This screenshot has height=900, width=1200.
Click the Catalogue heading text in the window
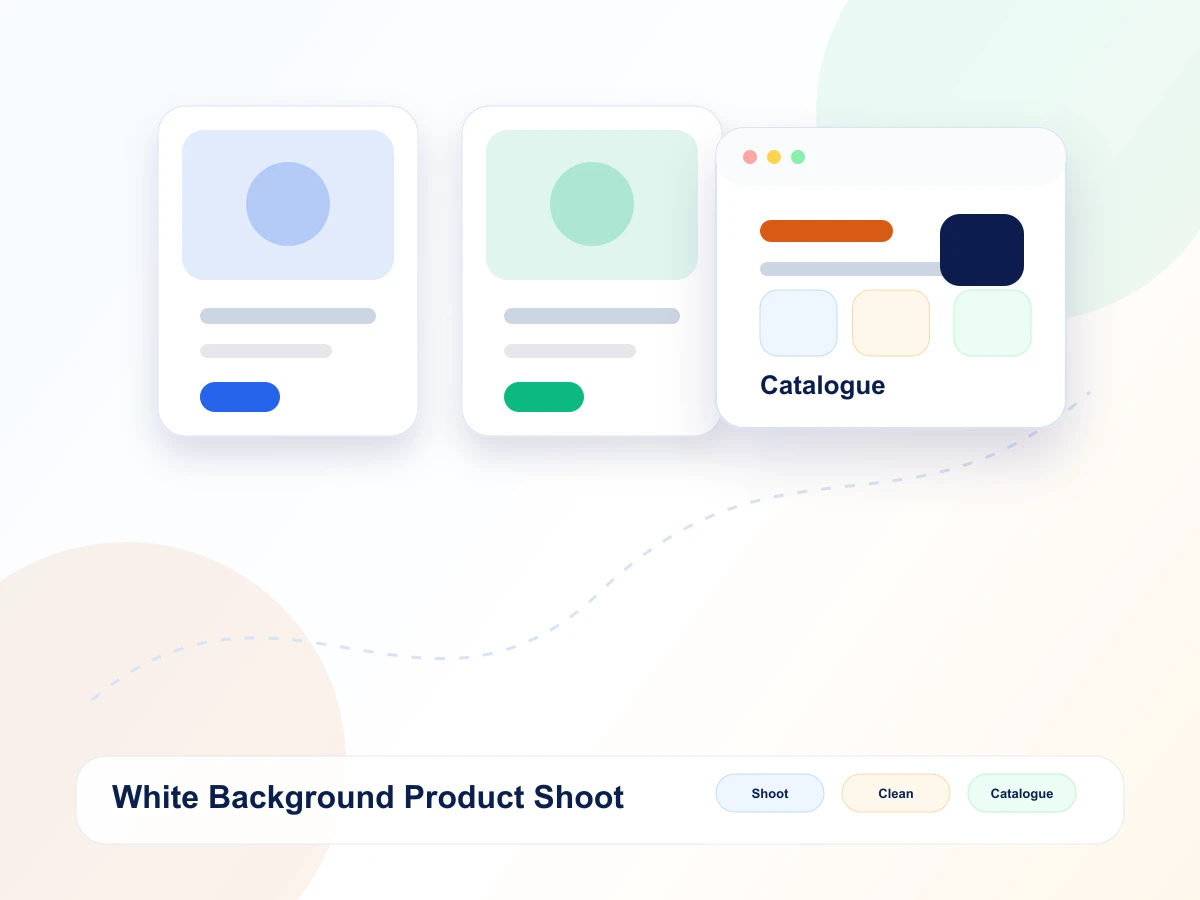(823, 386)
